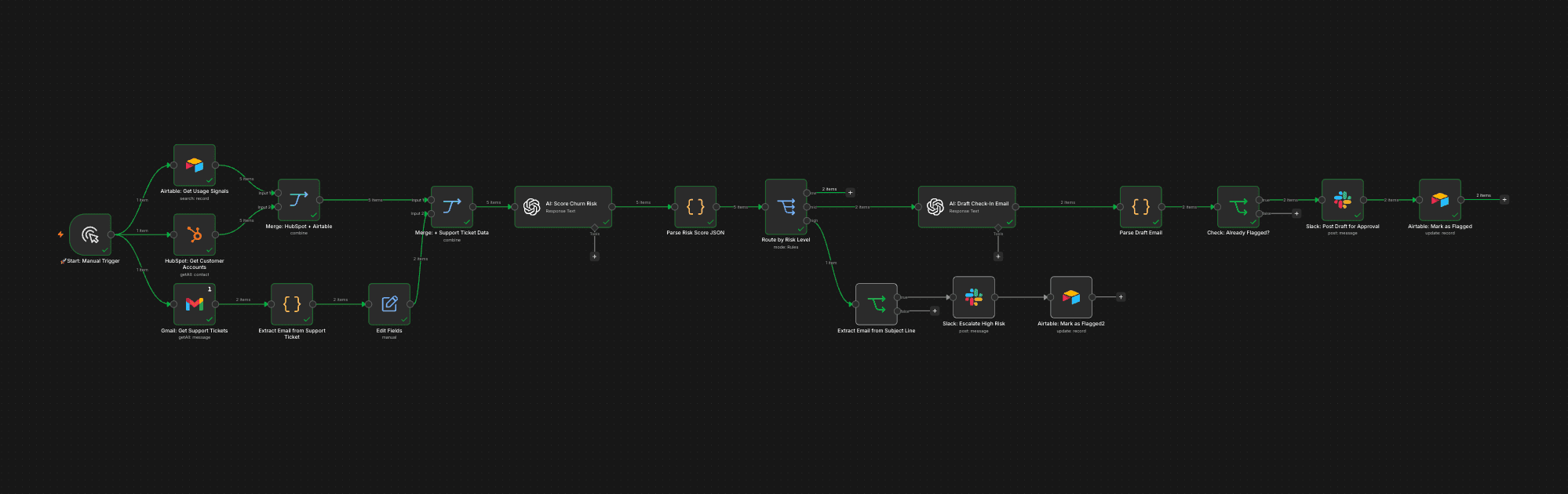Click Input 2 connector of Merge: + Support Ticket Data
The height and width of the screenshot is (494, 1568).
[431, 213]
